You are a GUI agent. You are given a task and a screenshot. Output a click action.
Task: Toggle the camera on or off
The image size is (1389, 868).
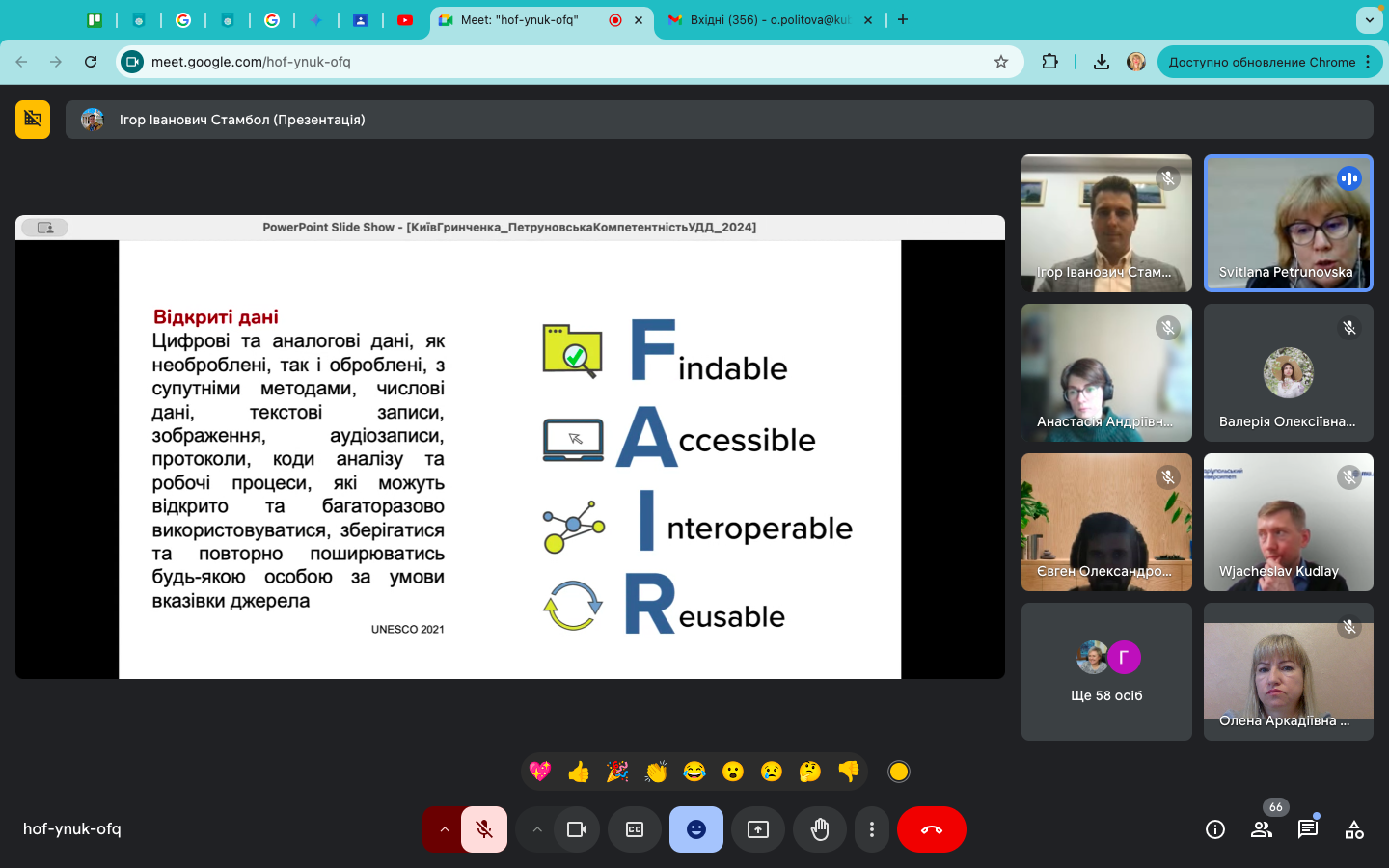click(577, 829)
